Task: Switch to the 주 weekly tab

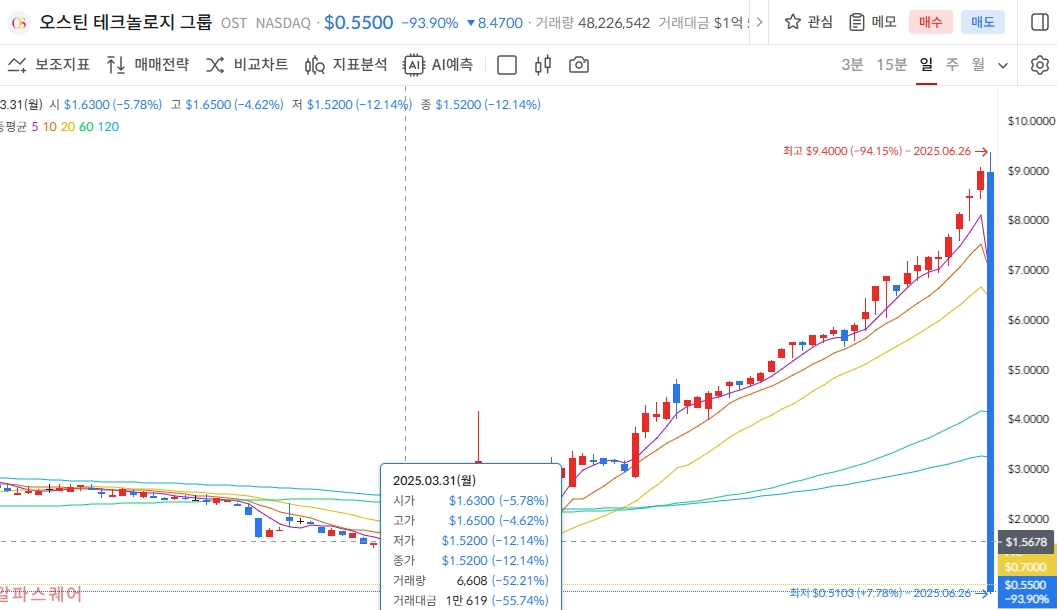Action: point(952,65)
